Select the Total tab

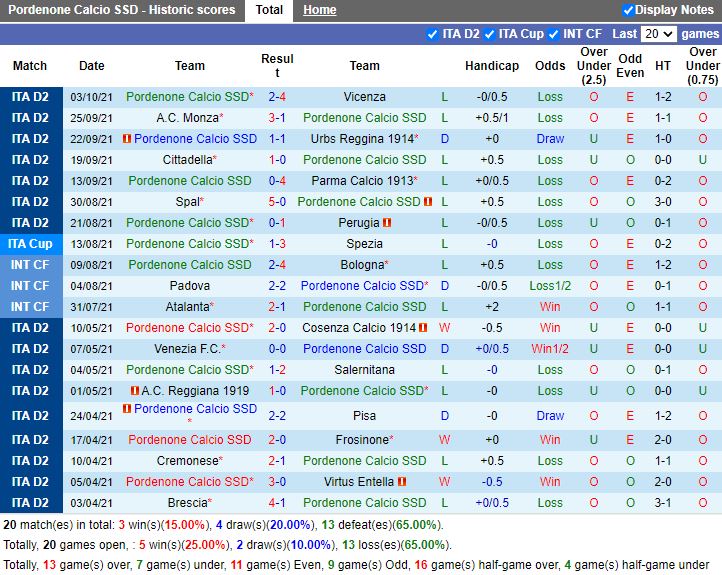[269, 10]
